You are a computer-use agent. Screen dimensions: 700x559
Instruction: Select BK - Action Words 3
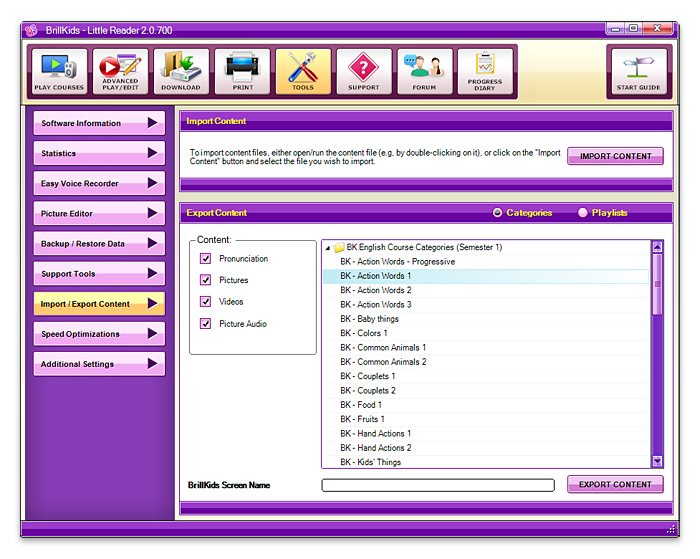pyautogui.click(x=486, y=305)
